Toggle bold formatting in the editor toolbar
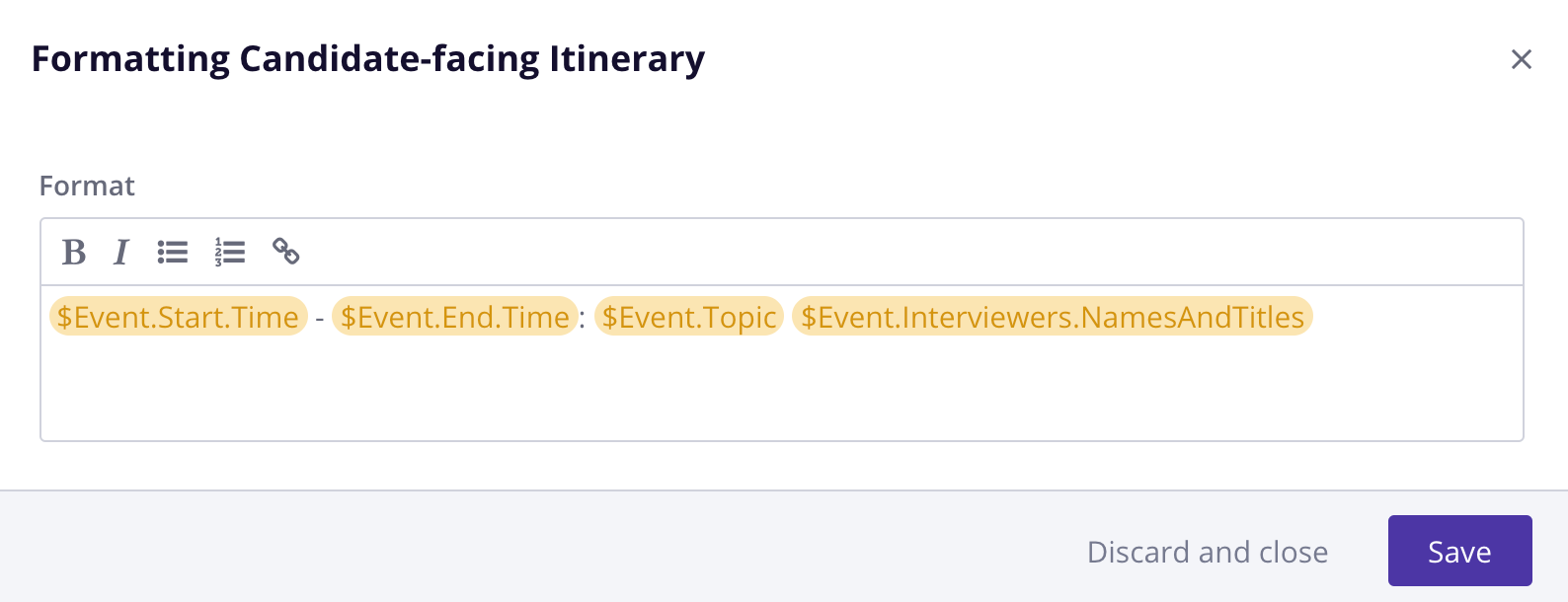 [74, 253]
